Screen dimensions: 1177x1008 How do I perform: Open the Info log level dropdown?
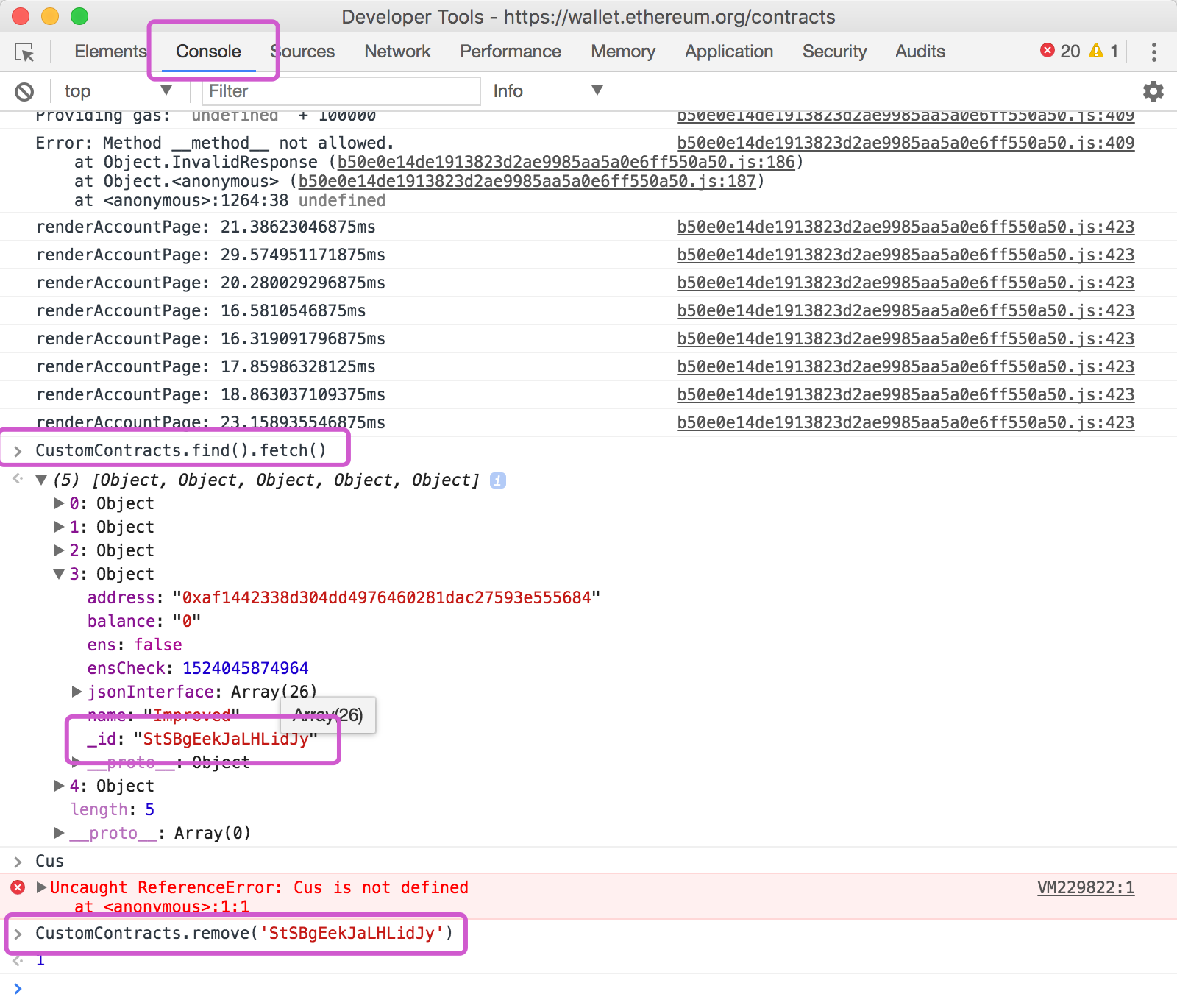tap(547, 91)
